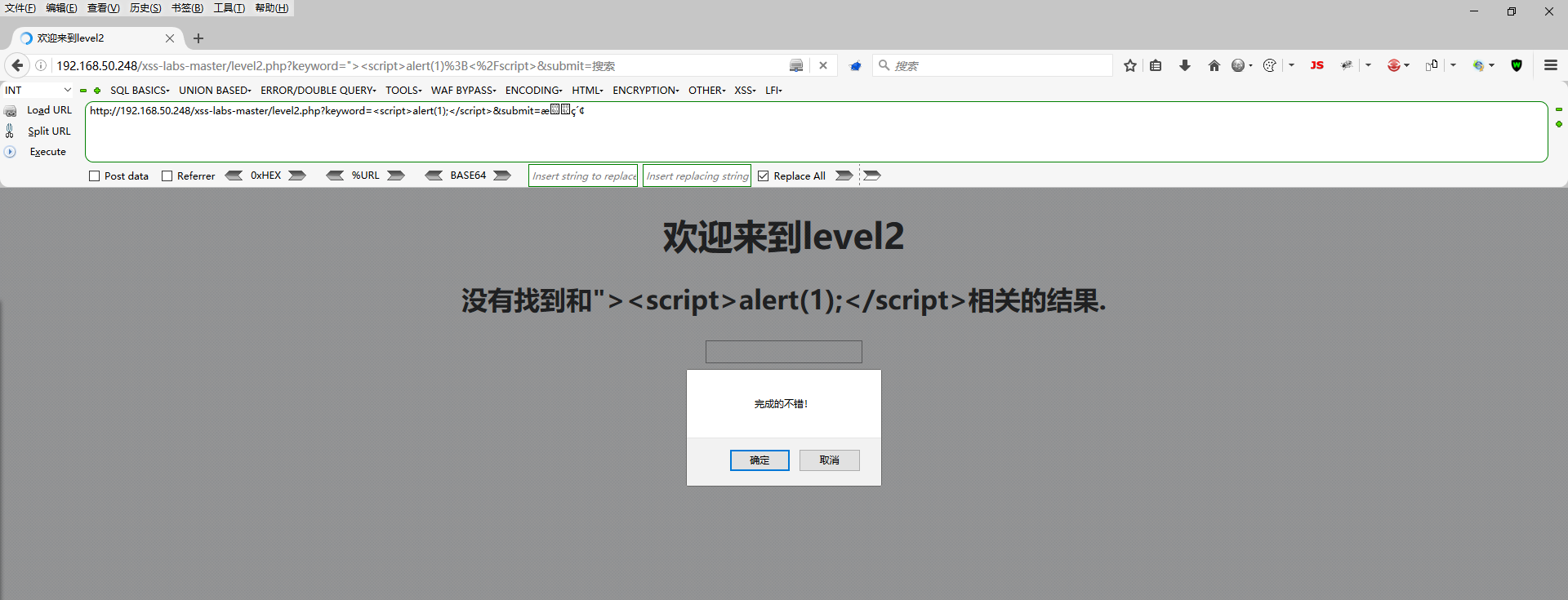Expand the LFI menu

point(773,91)
